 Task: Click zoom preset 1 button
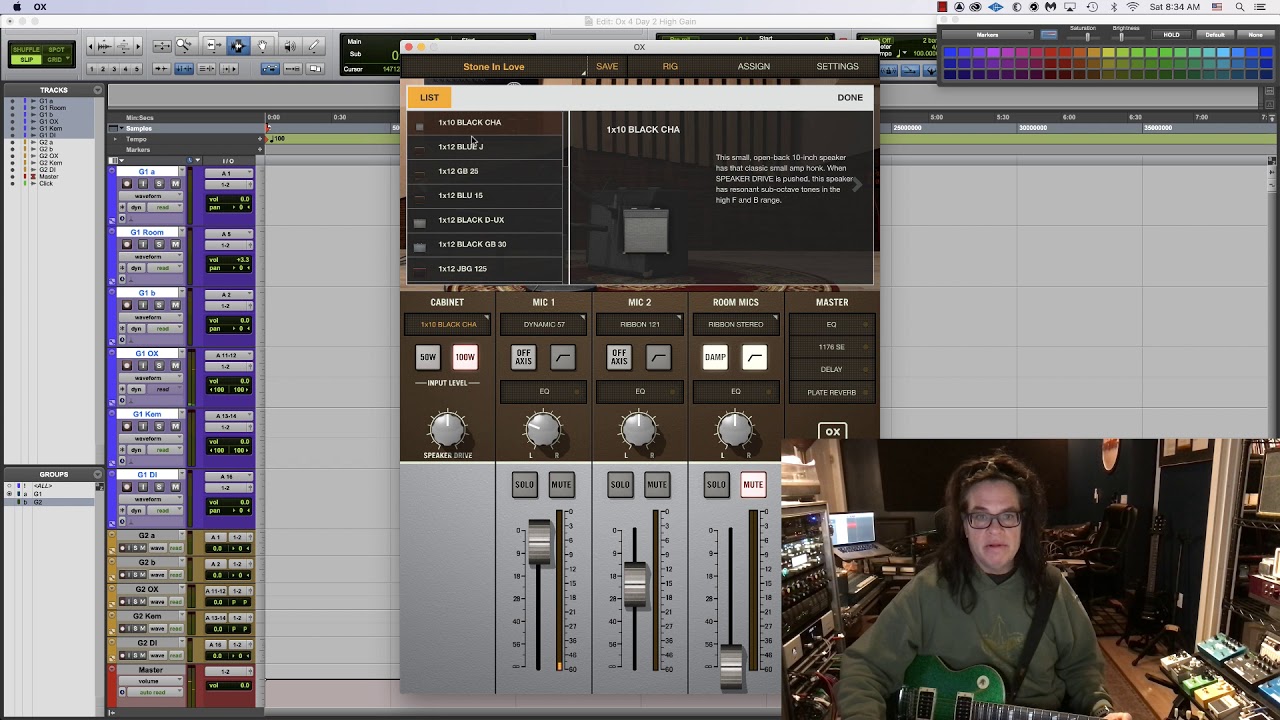pos(92,69)
